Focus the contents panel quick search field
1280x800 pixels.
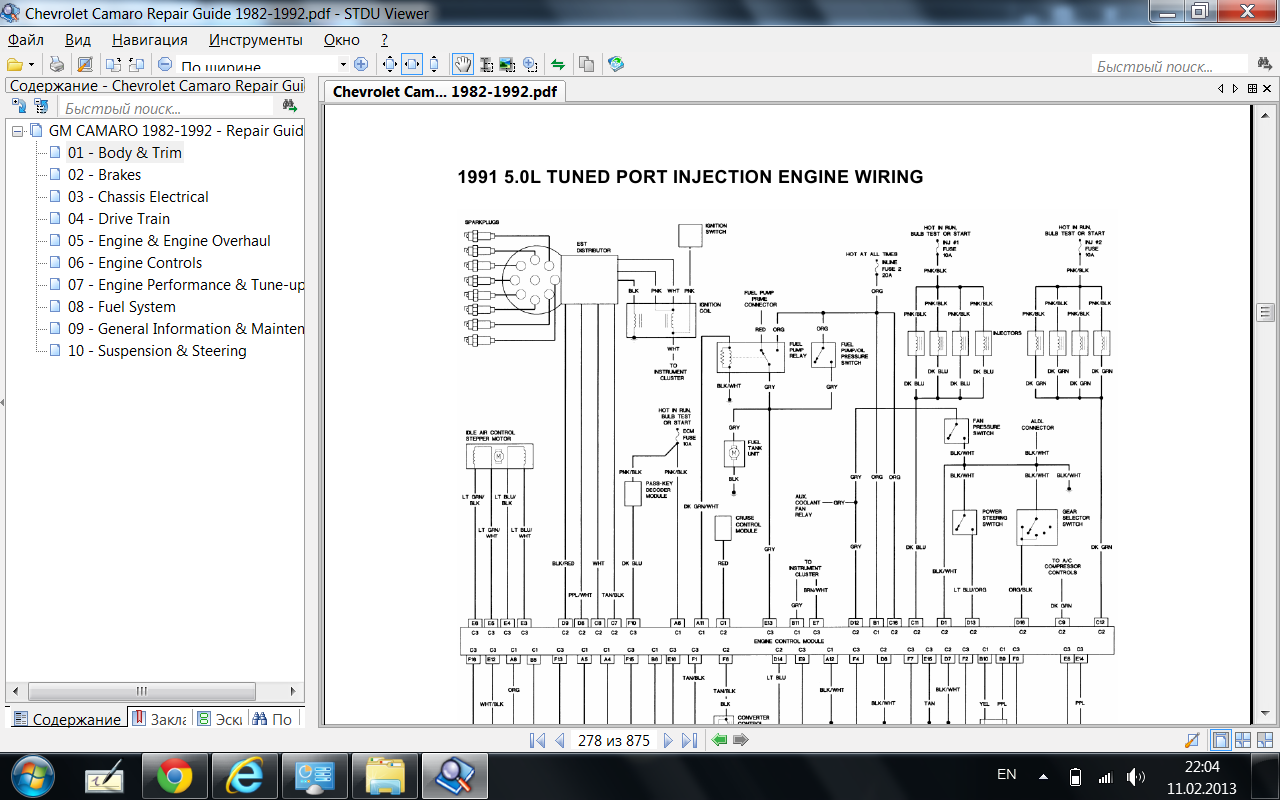[x=165, y=108]
